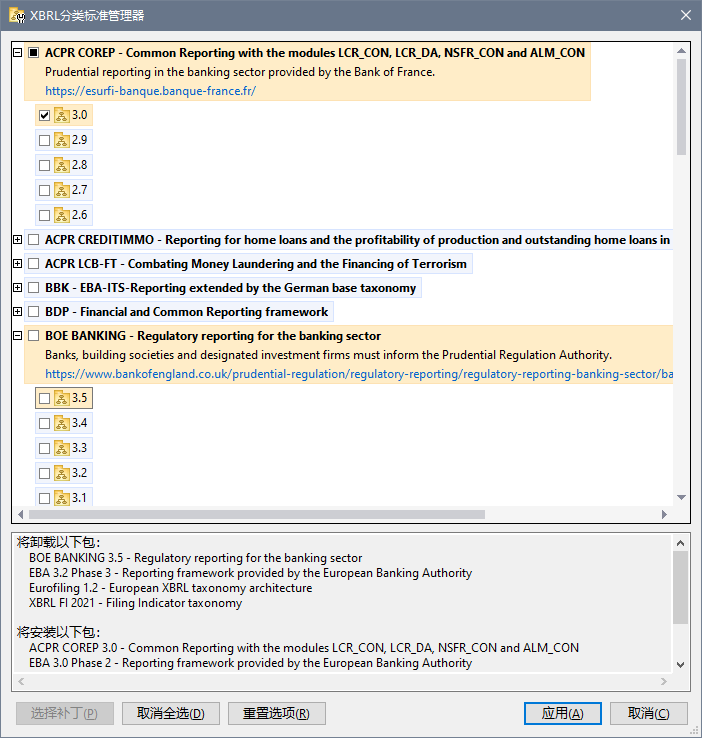Check the BOE BANKING 3.4 checkbox

coord(44,423)
